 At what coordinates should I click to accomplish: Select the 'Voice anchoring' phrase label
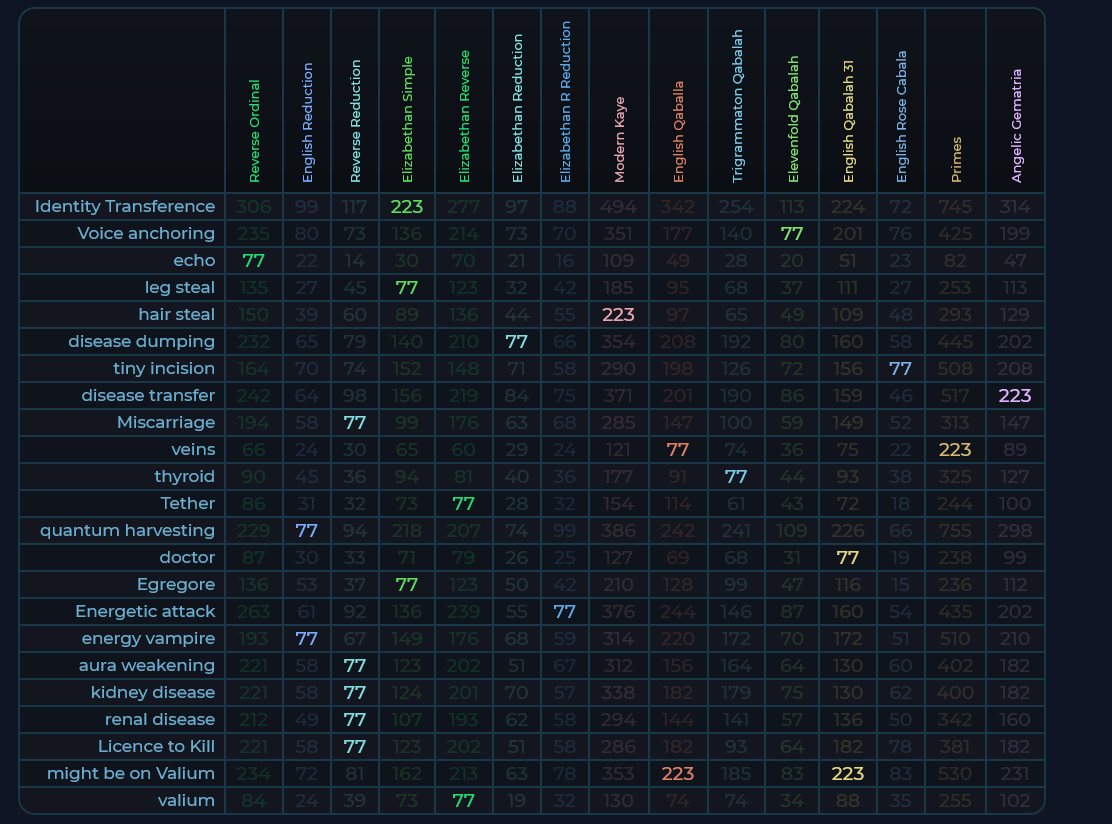click(146, 233)
